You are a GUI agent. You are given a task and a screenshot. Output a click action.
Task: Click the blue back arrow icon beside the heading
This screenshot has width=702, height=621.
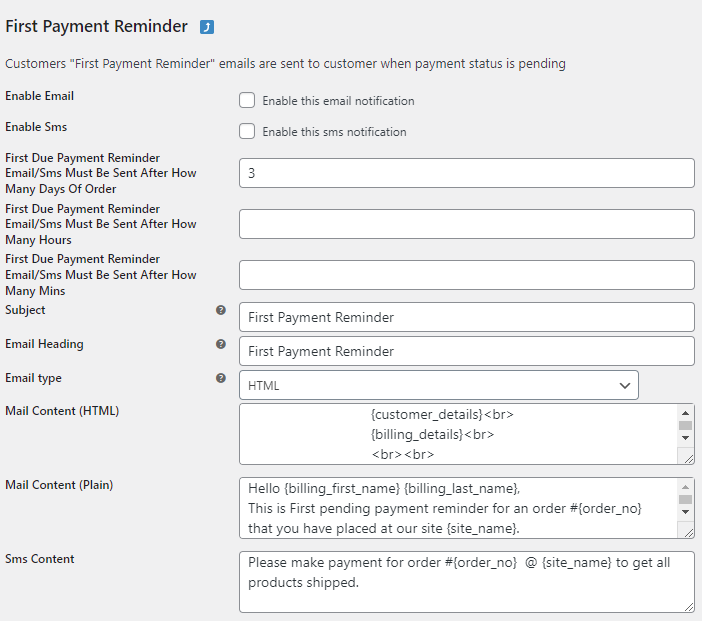[x=207, y=27]
